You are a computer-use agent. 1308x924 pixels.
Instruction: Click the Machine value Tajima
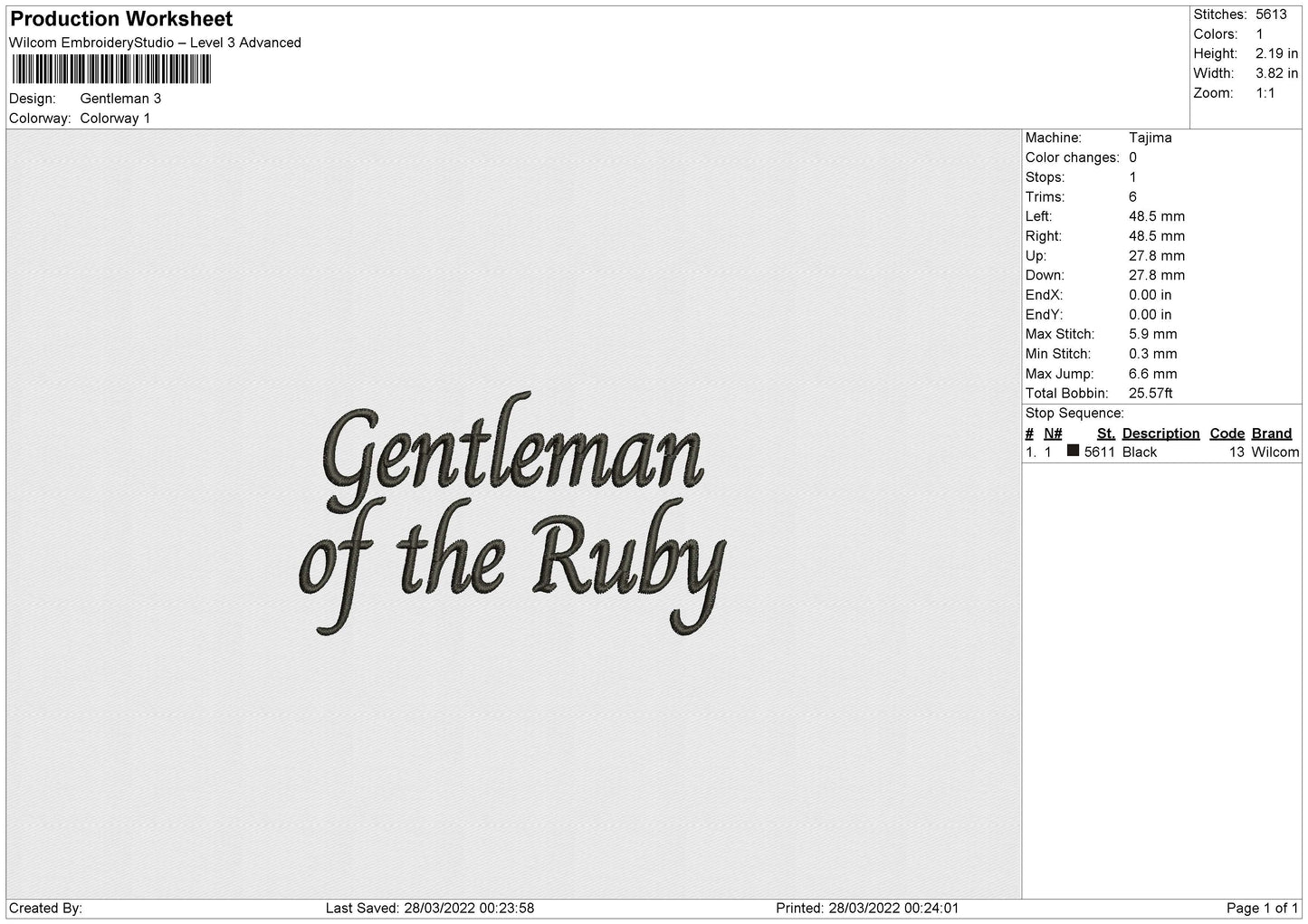coord(1150,138)
